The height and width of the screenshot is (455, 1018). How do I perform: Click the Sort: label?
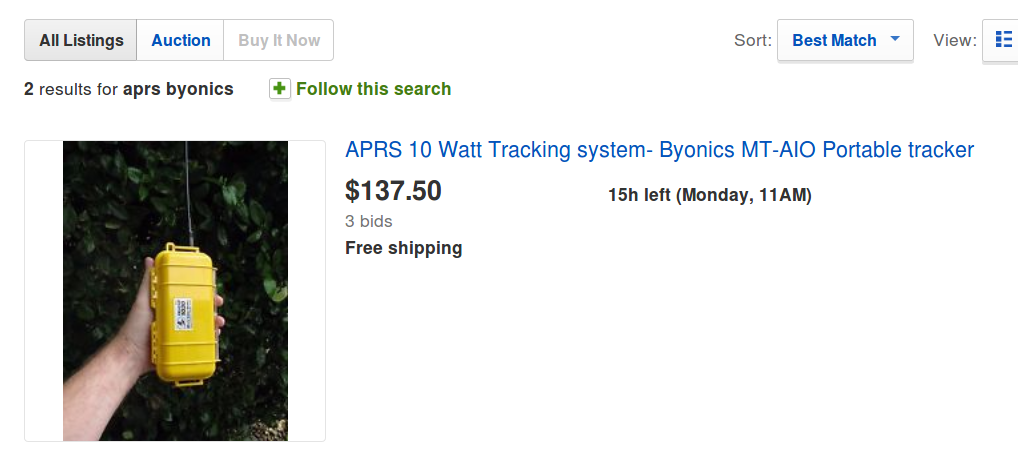point(753,41)
